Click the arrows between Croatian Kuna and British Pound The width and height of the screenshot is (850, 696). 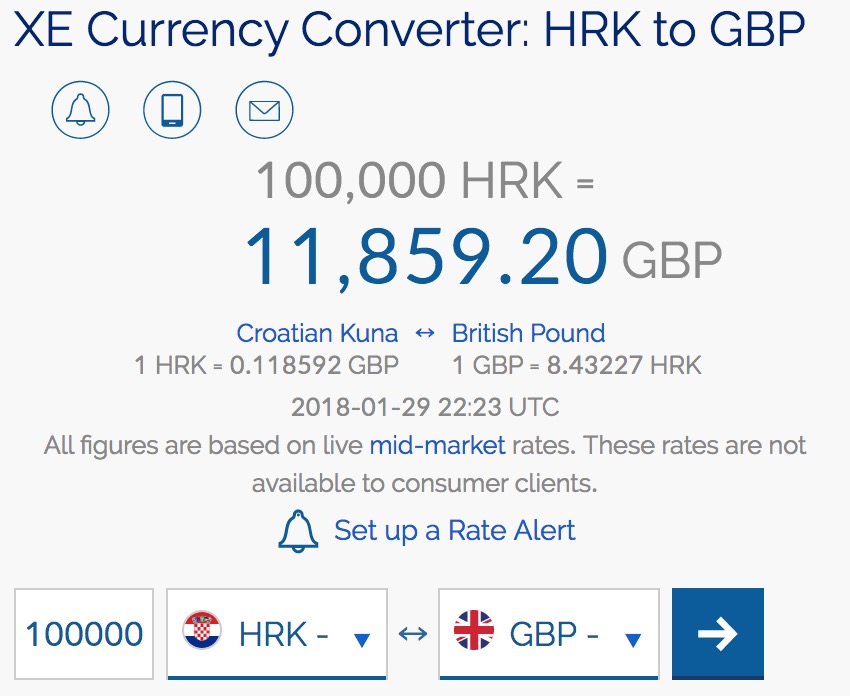click(425, 333)
